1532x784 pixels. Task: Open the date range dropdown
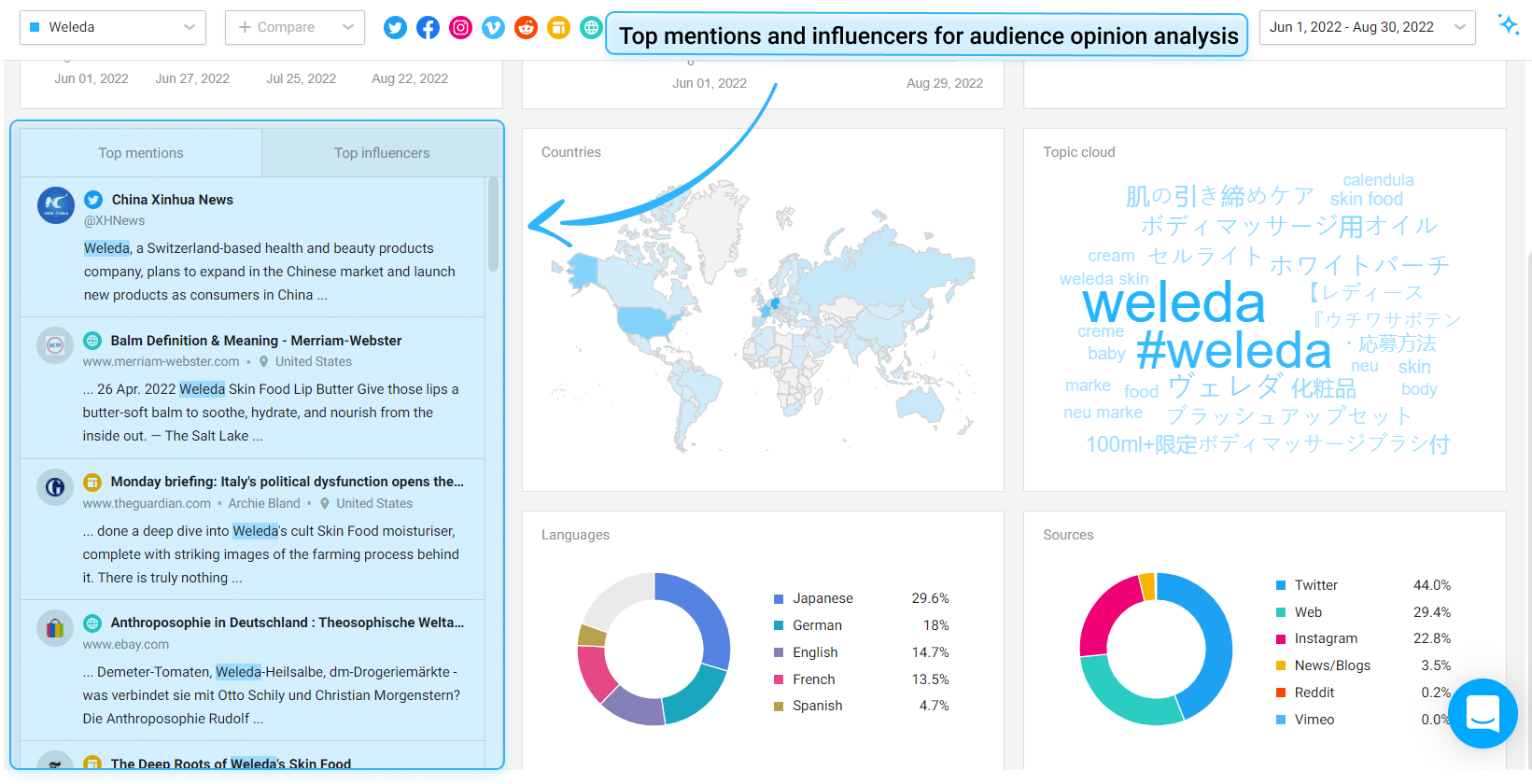coord(1368,27)
